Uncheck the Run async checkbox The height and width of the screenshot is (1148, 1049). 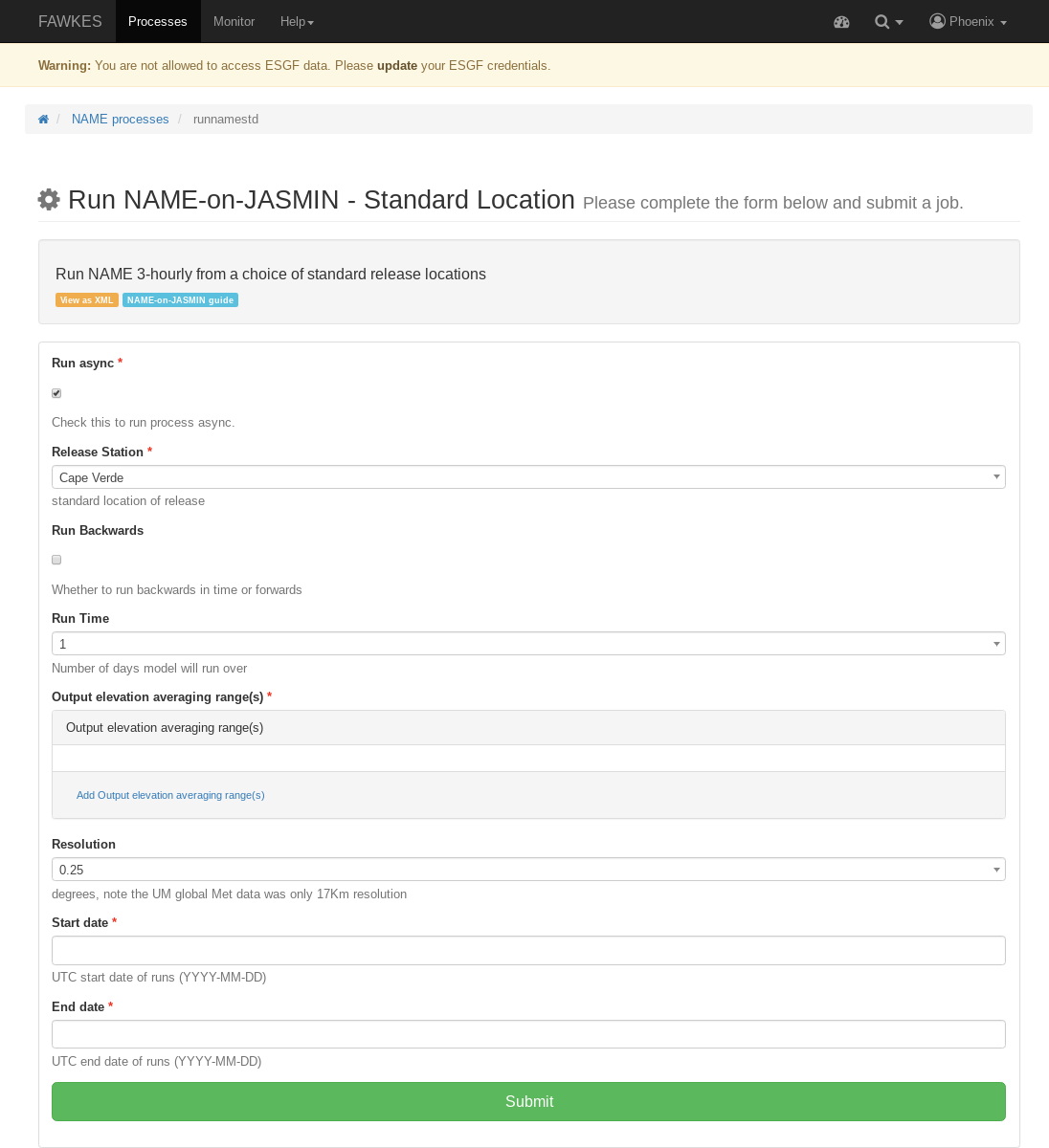(56, 393)
